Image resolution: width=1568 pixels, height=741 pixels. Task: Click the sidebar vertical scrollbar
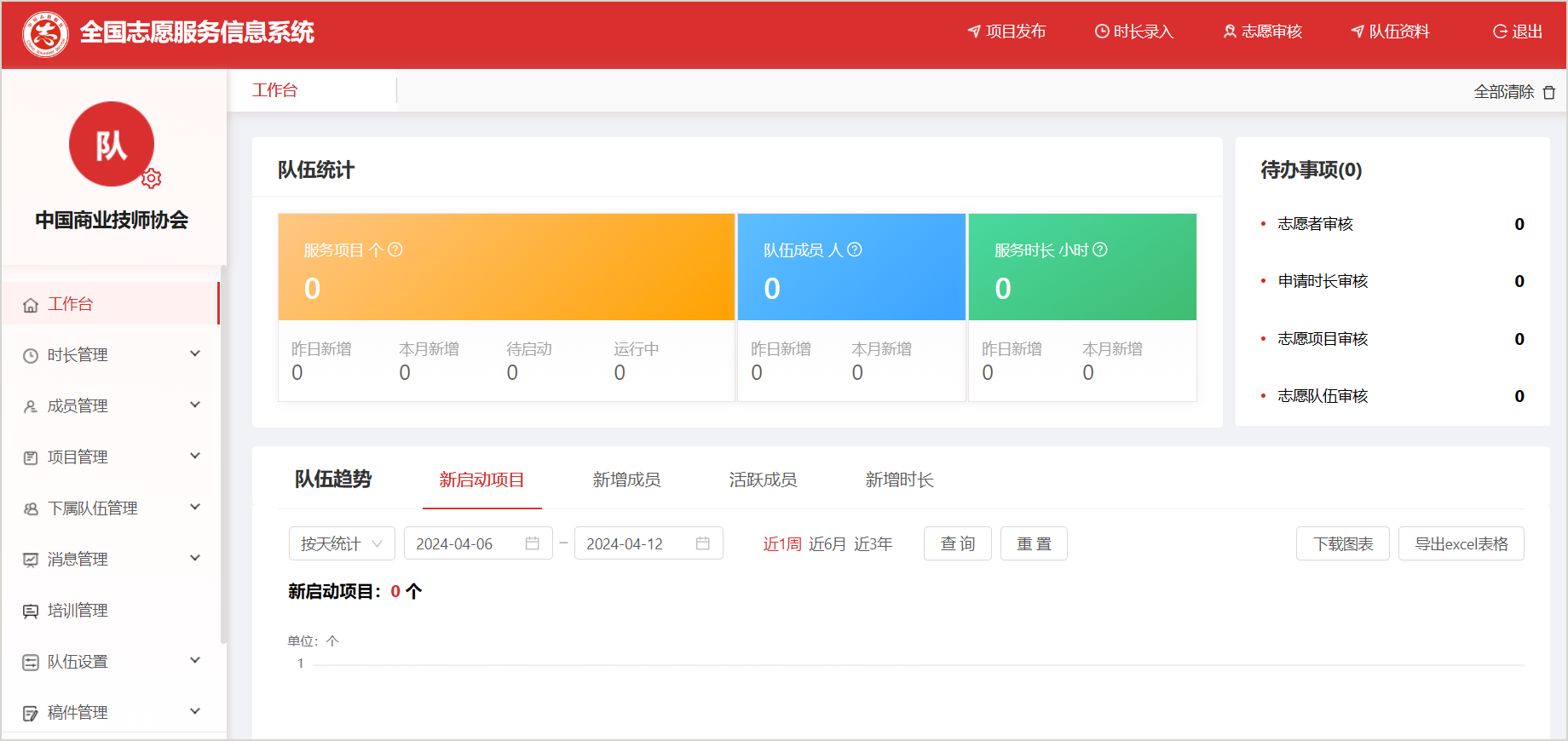pos(223,451)
